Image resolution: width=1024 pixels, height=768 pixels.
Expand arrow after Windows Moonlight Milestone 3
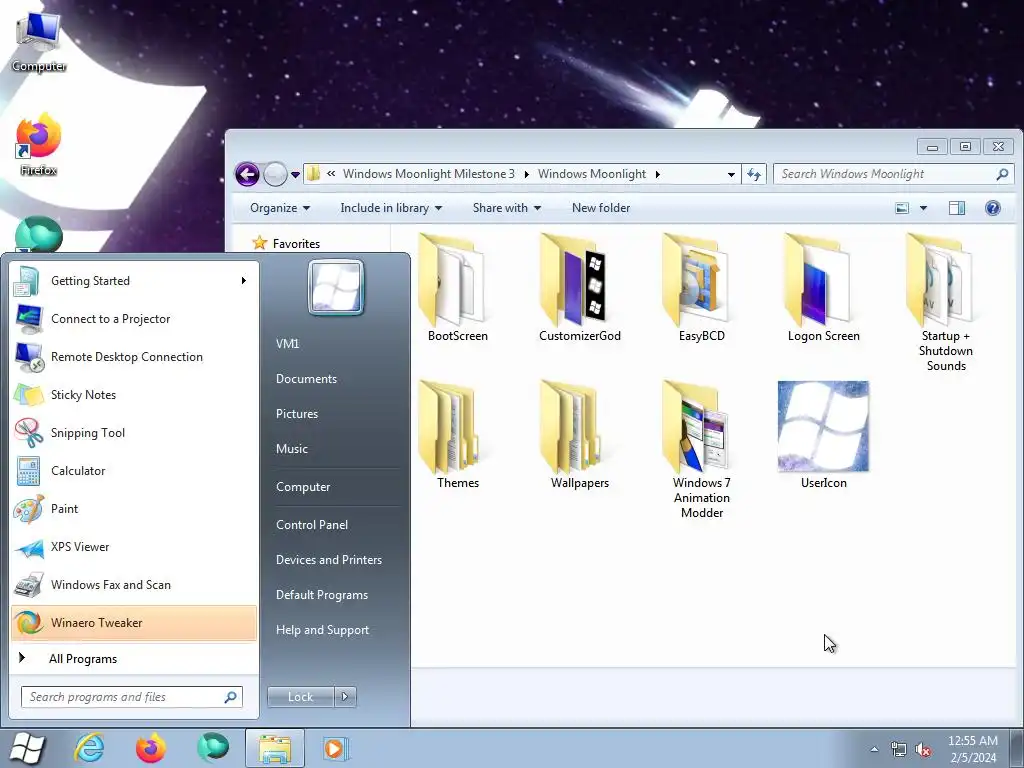526,174
